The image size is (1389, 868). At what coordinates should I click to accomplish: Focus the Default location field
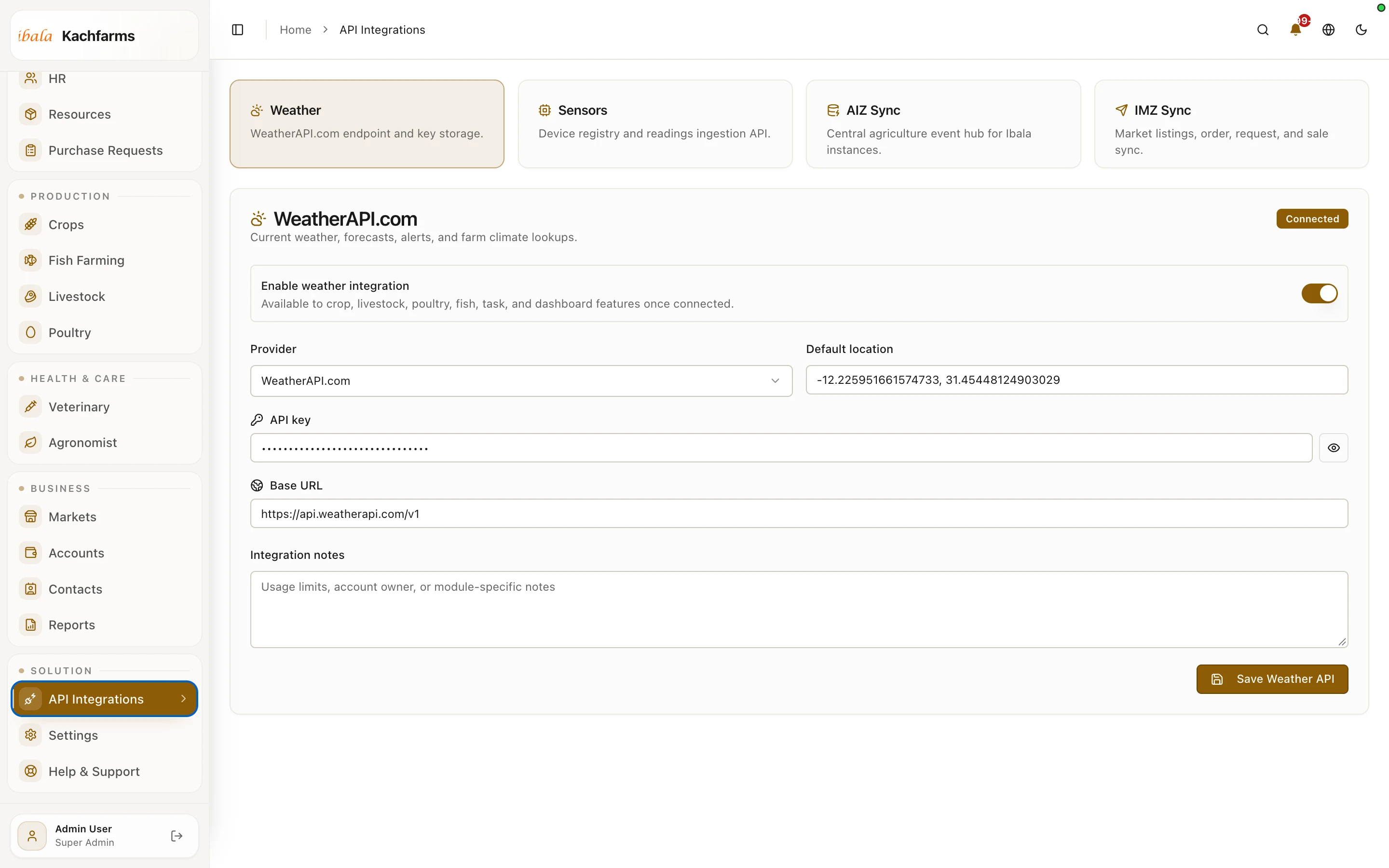pyautogui.click(x=1077, y=380)
